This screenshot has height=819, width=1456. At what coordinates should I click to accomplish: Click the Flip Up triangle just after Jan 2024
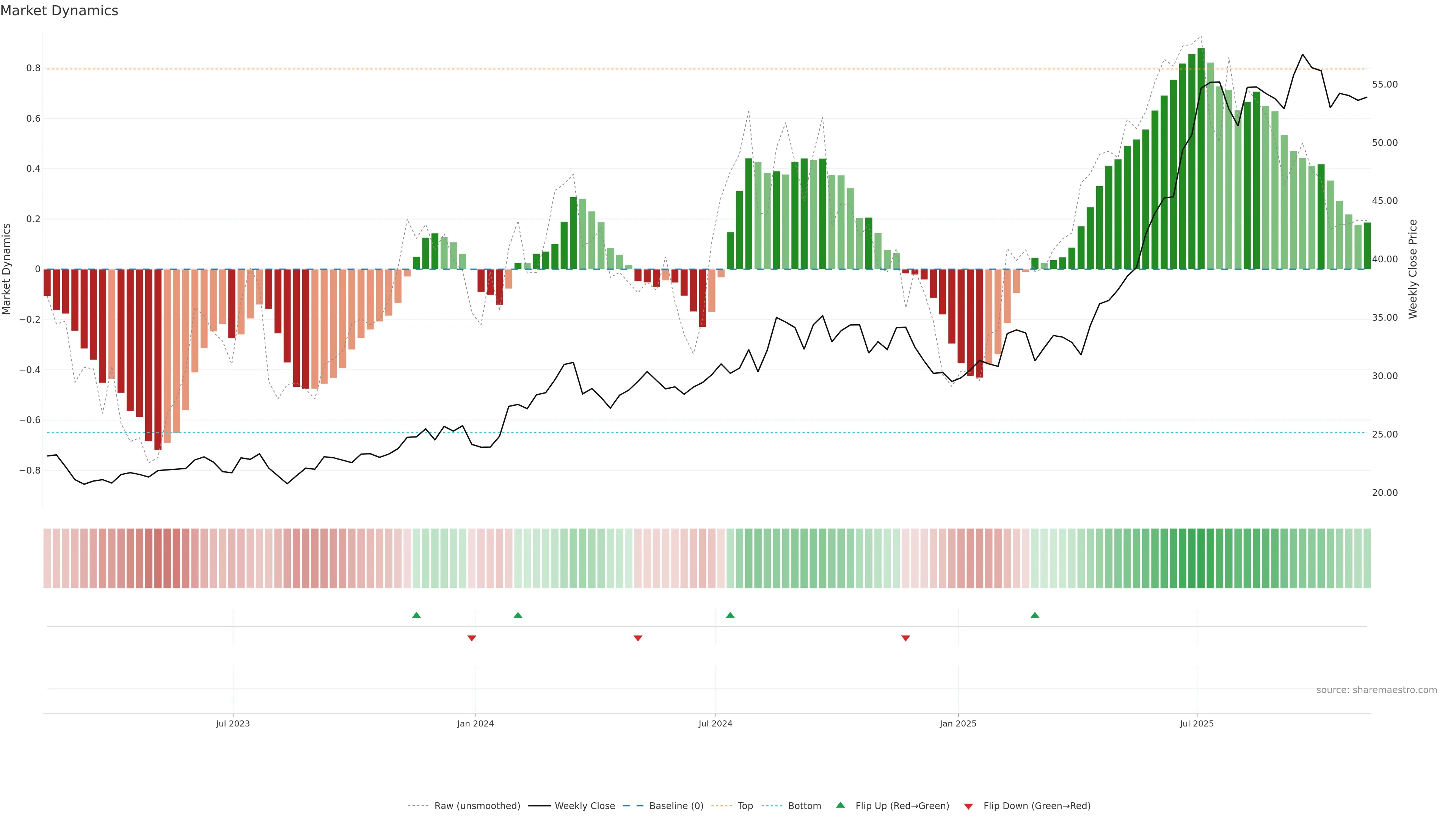518,615
